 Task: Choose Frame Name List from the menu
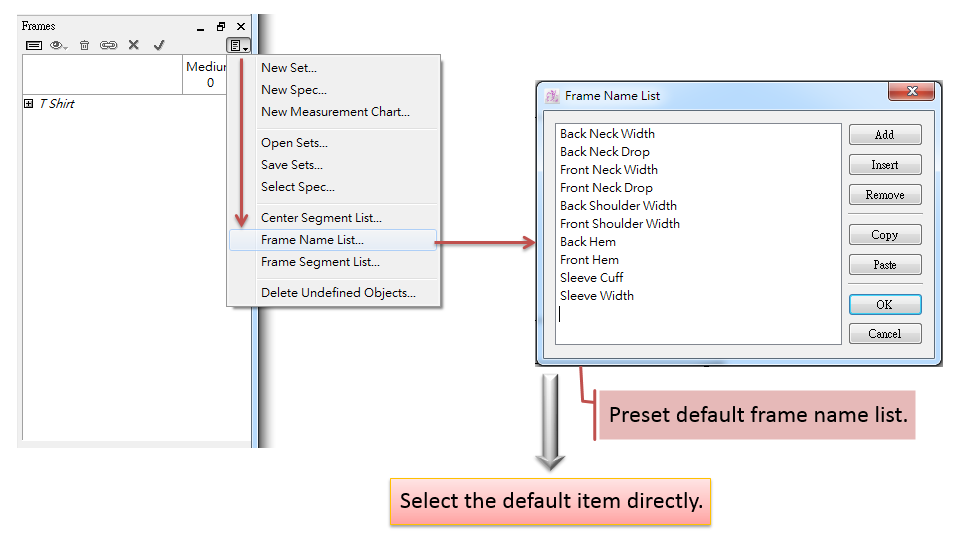coord(312,240)
